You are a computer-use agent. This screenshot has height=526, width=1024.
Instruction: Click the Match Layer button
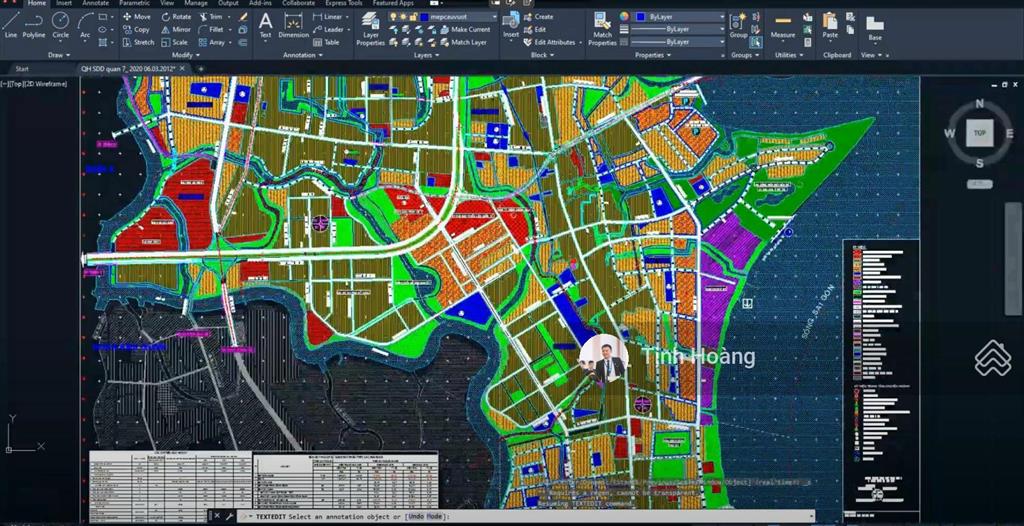pyautogui.click(x=464, y=42)
